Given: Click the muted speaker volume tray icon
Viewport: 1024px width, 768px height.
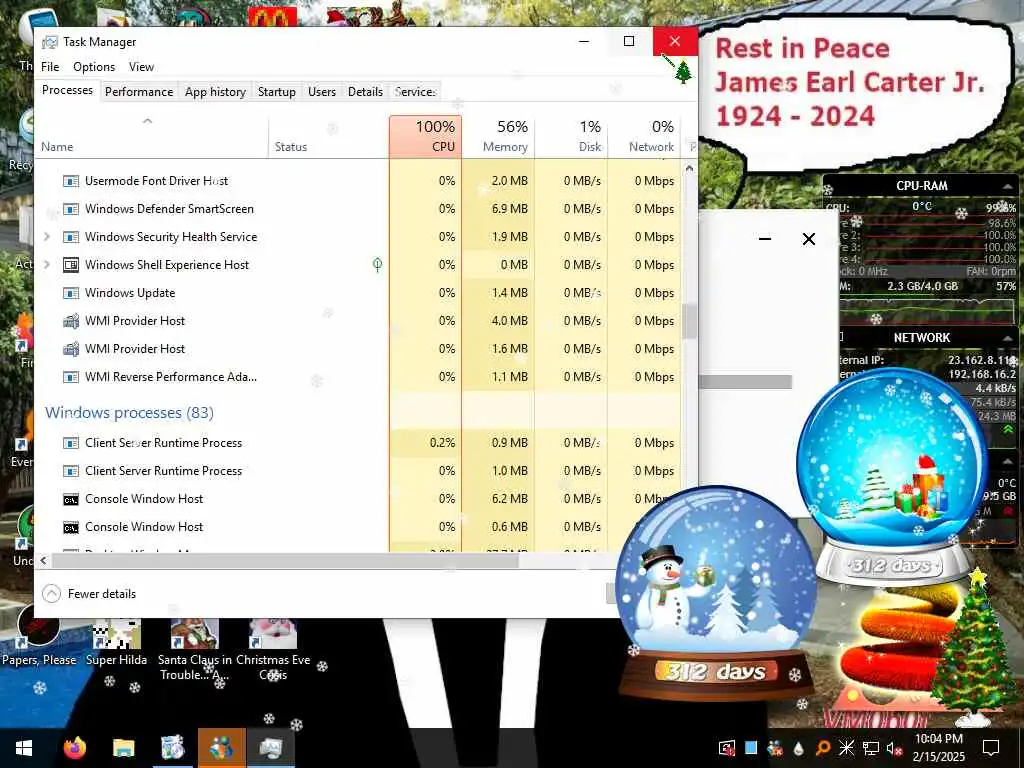Looking at the screenshot, I should click(x=894, y=748).
